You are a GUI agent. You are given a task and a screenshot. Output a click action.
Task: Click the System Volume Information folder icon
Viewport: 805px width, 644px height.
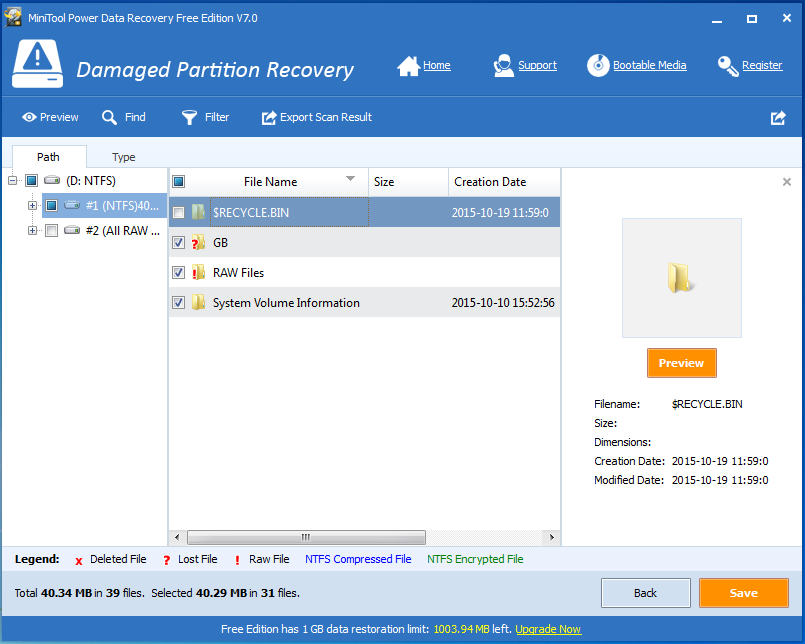click(198, 302)
